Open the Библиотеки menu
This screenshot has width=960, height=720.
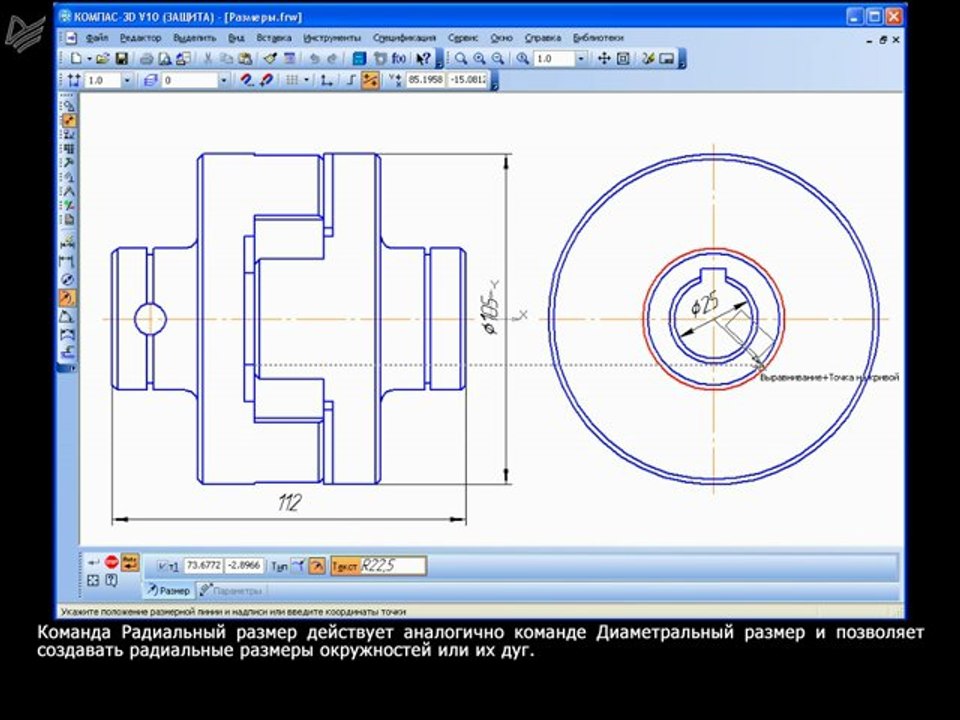[598, 38]
